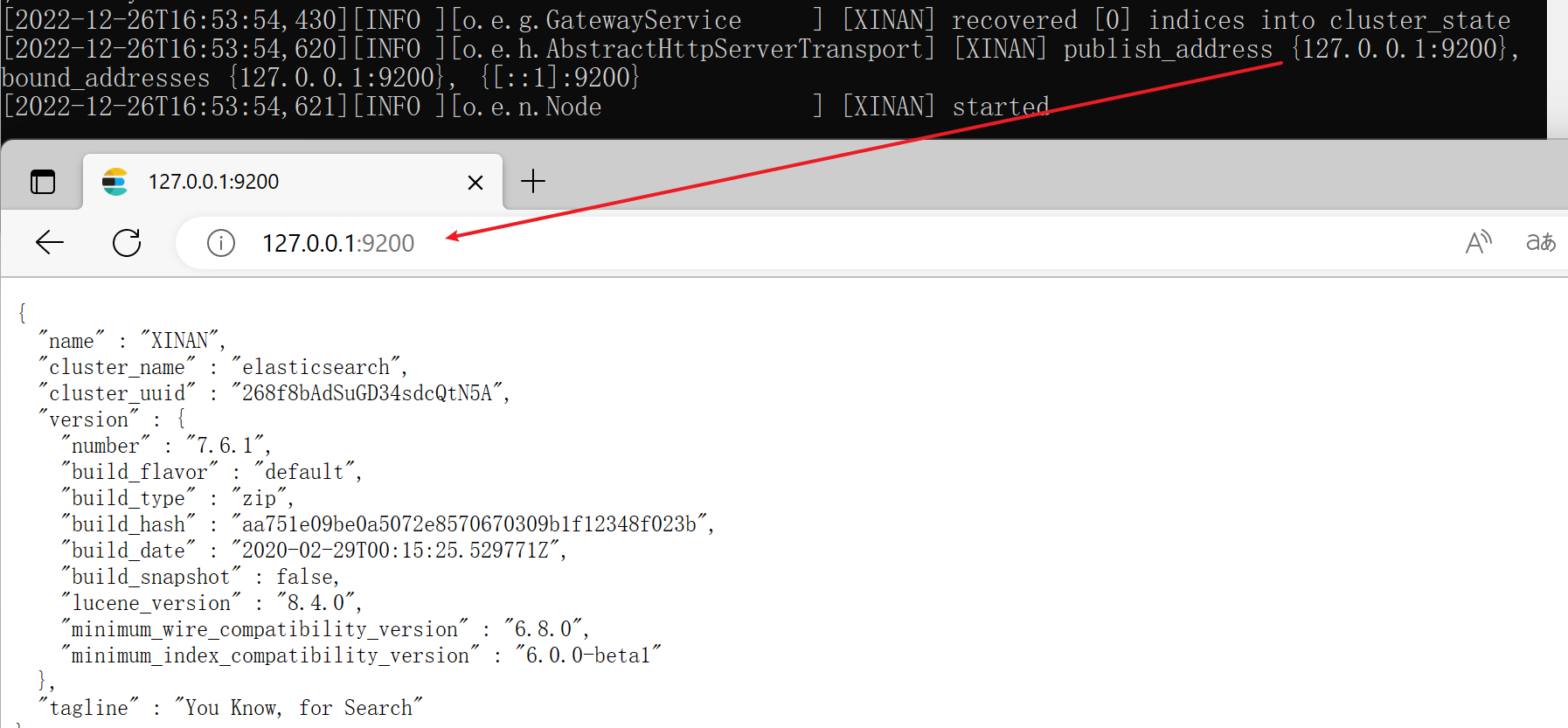
Task: Select the 127.0.0.1:9200 browser tab
Action: pos(293,182)
